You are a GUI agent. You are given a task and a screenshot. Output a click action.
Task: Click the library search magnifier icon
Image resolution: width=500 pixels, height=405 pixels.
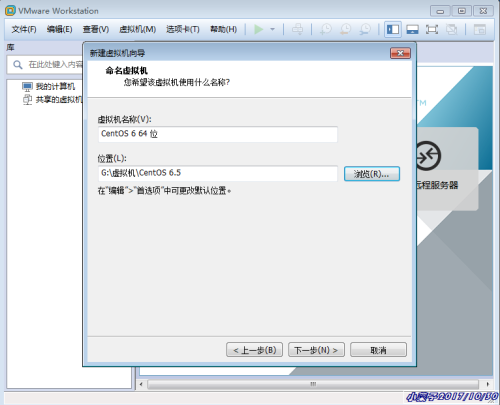tap(18, 64)
